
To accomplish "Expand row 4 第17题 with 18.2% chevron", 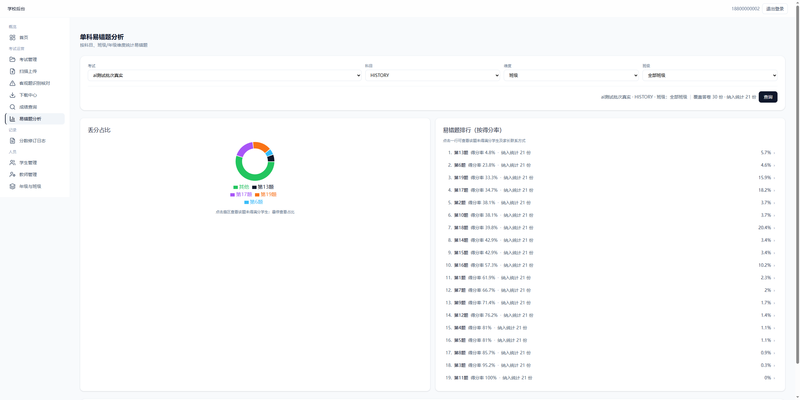I will [774, 190].
